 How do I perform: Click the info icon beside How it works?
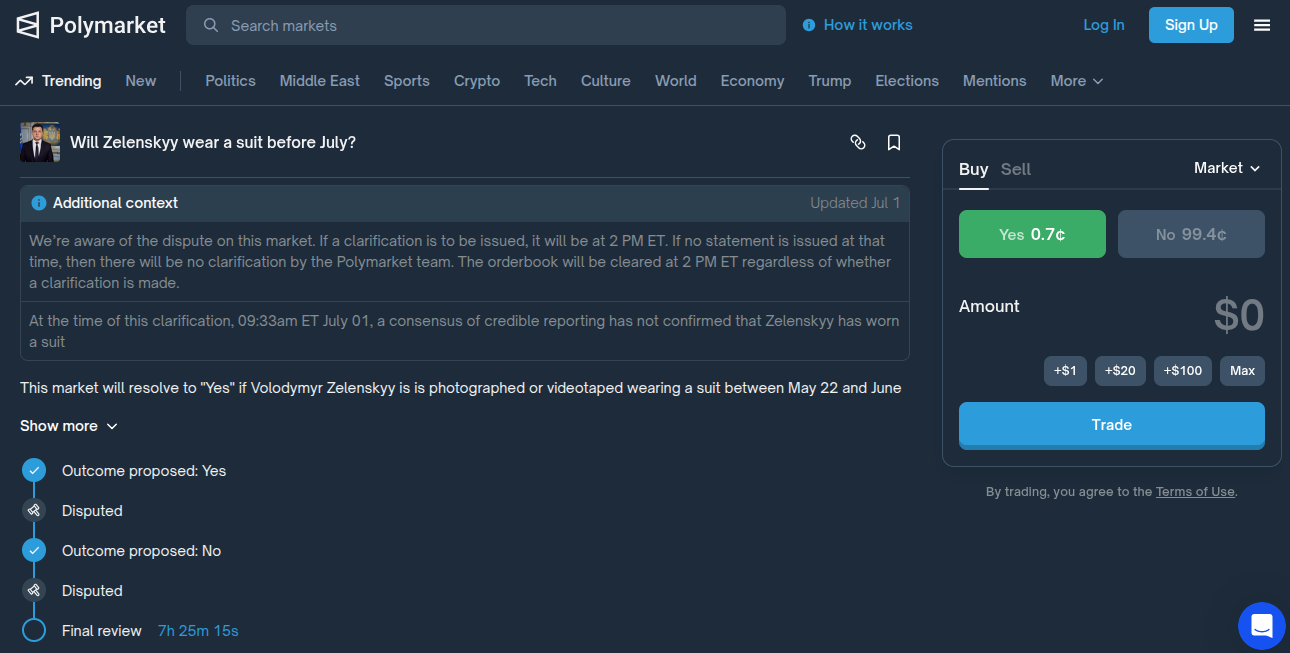[x=809, y=25]
